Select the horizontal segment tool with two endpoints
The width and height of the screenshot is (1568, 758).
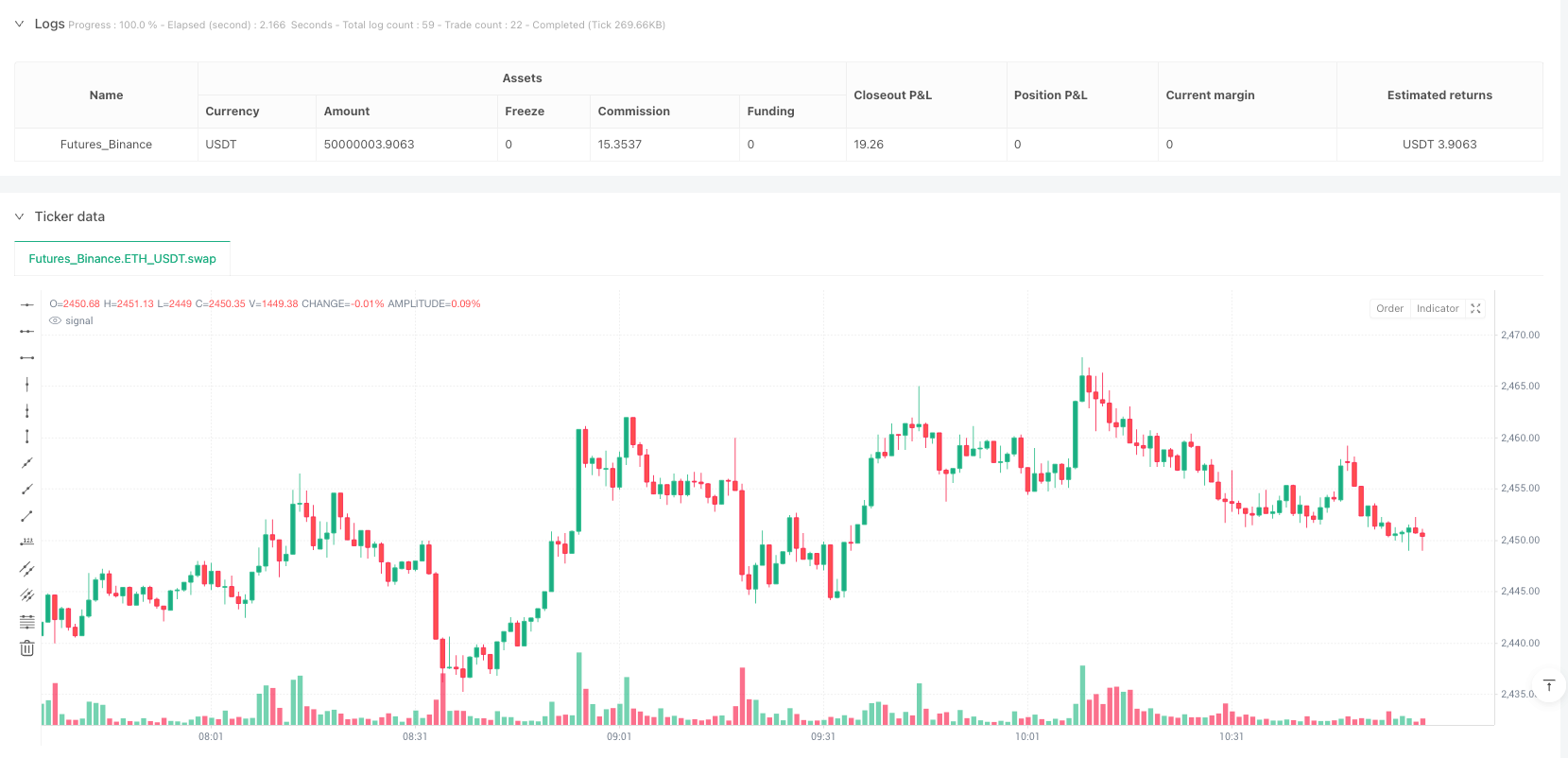[x=27, y=357]
